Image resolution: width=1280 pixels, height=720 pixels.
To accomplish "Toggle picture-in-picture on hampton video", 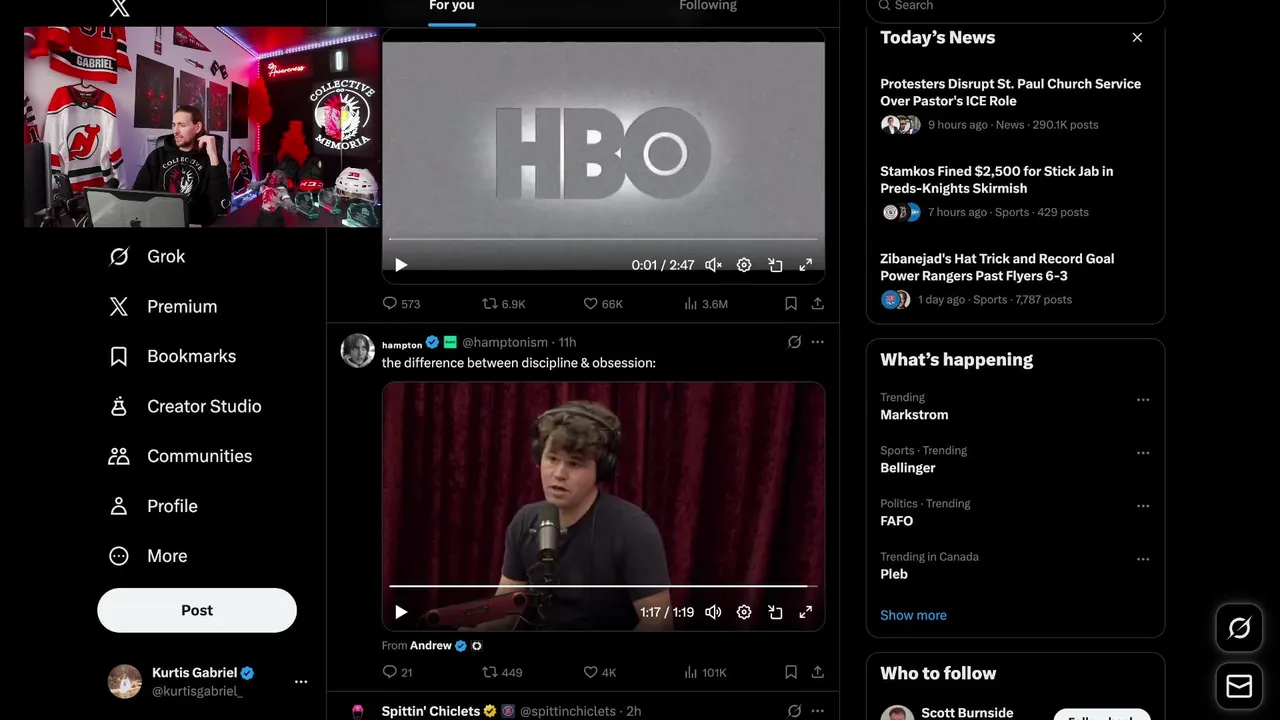I will click(775, 612).
